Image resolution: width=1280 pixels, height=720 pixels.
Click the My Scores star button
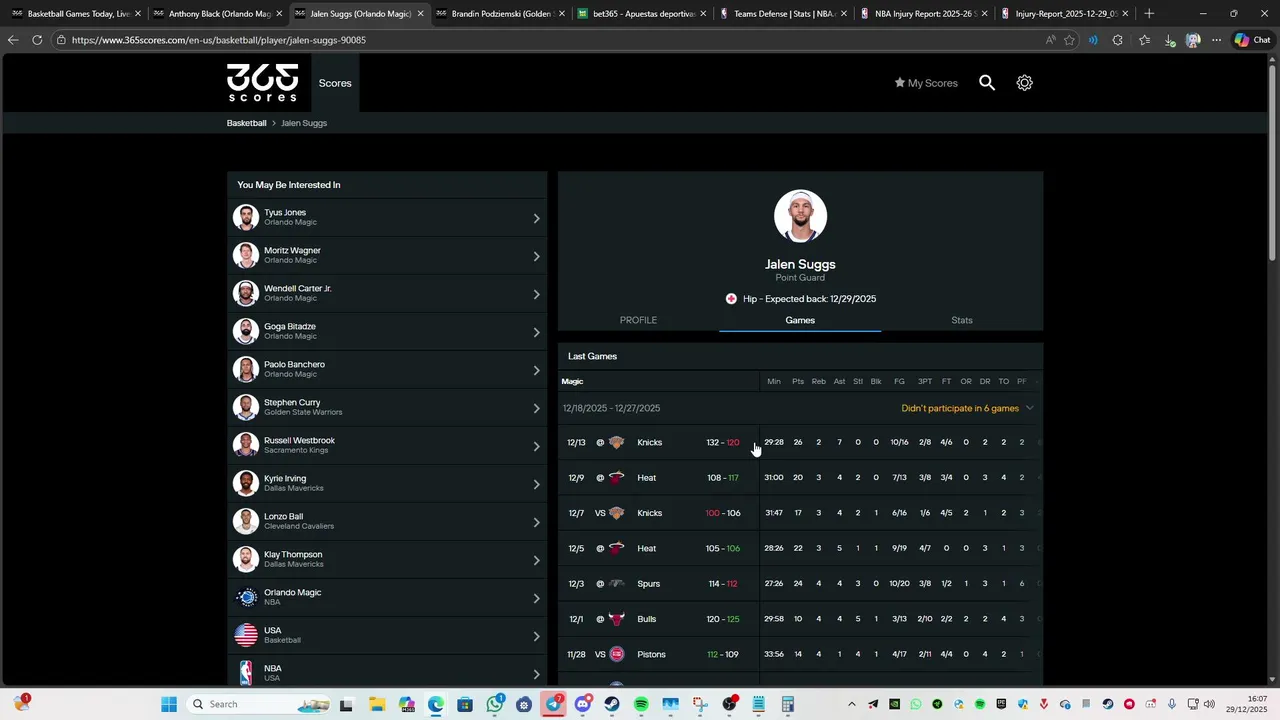[x=926, y=83]
